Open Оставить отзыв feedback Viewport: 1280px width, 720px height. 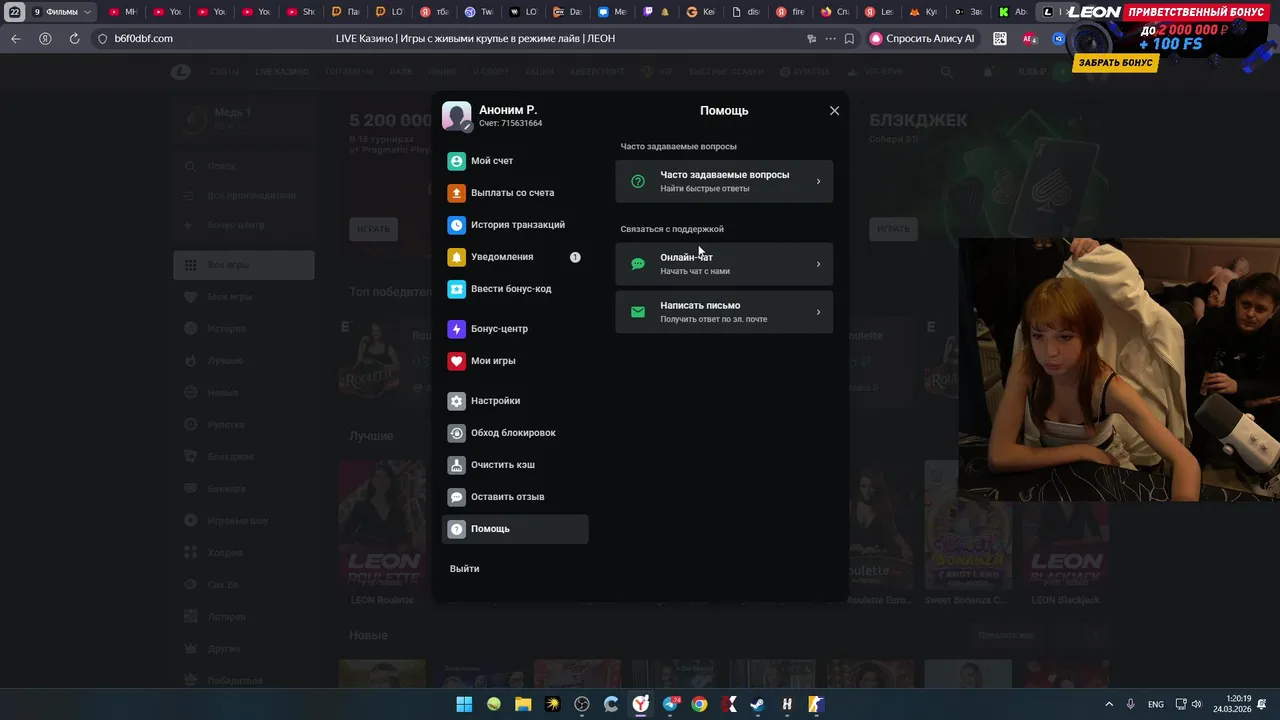(x=515, y=497)
